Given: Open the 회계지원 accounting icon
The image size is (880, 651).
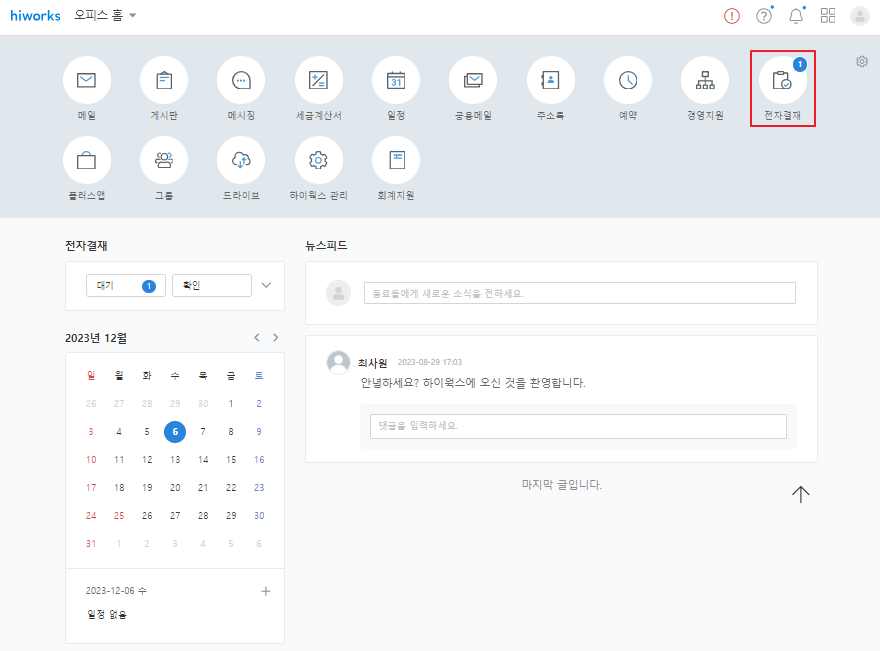Looking at the screenshot, I should point(396,161).
